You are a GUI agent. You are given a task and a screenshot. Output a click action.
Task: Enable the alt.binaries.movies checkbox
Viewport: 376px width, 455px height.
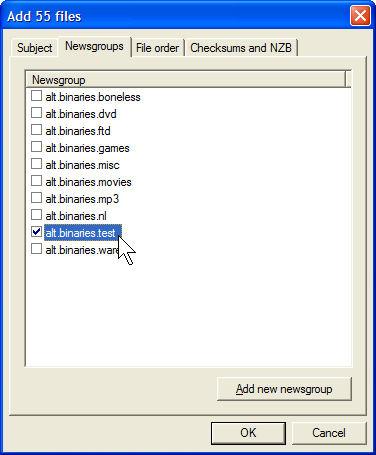click(x=36, y=181)
